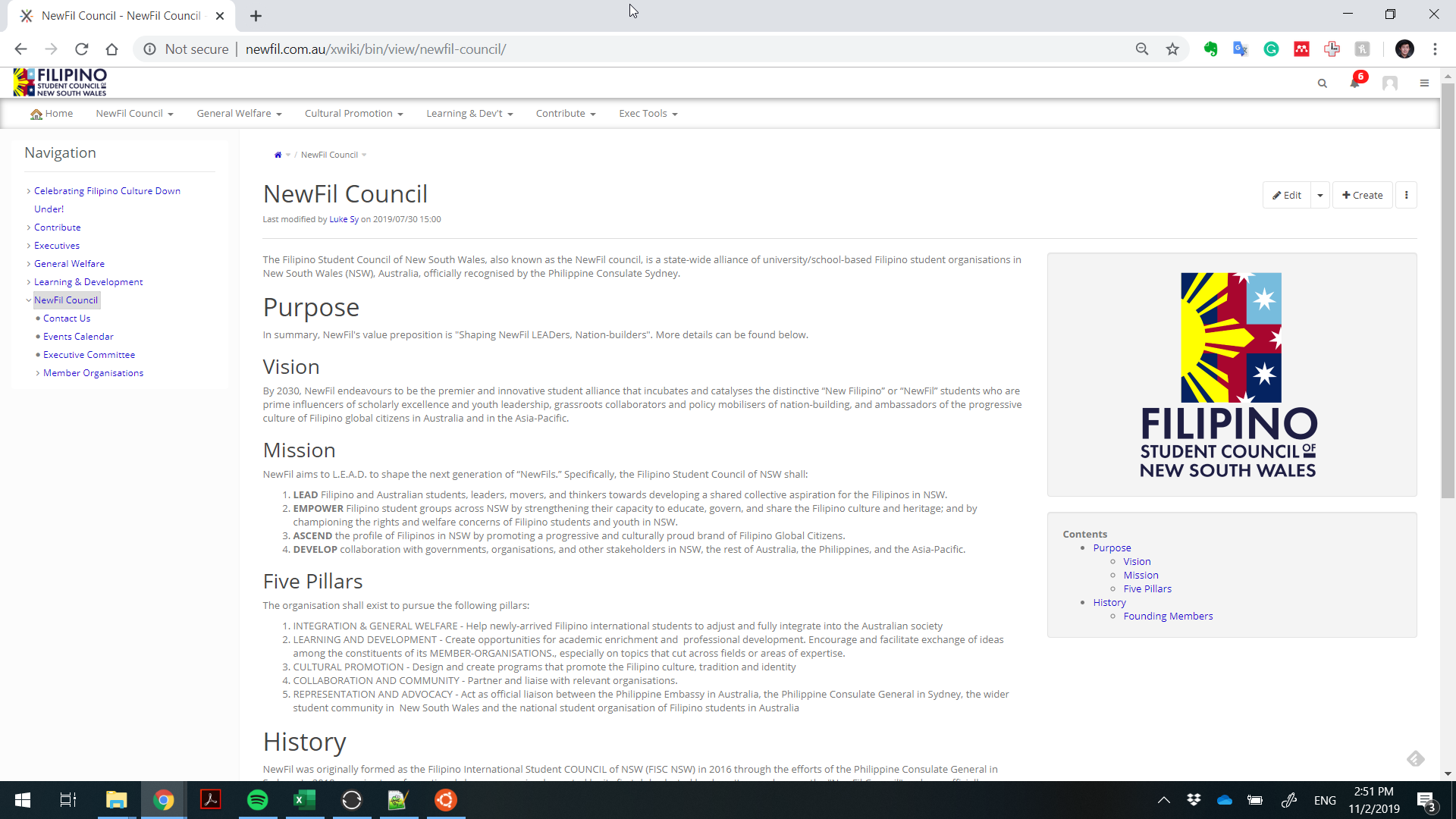Expand the Learning & Development tree node

pos(29,282)
